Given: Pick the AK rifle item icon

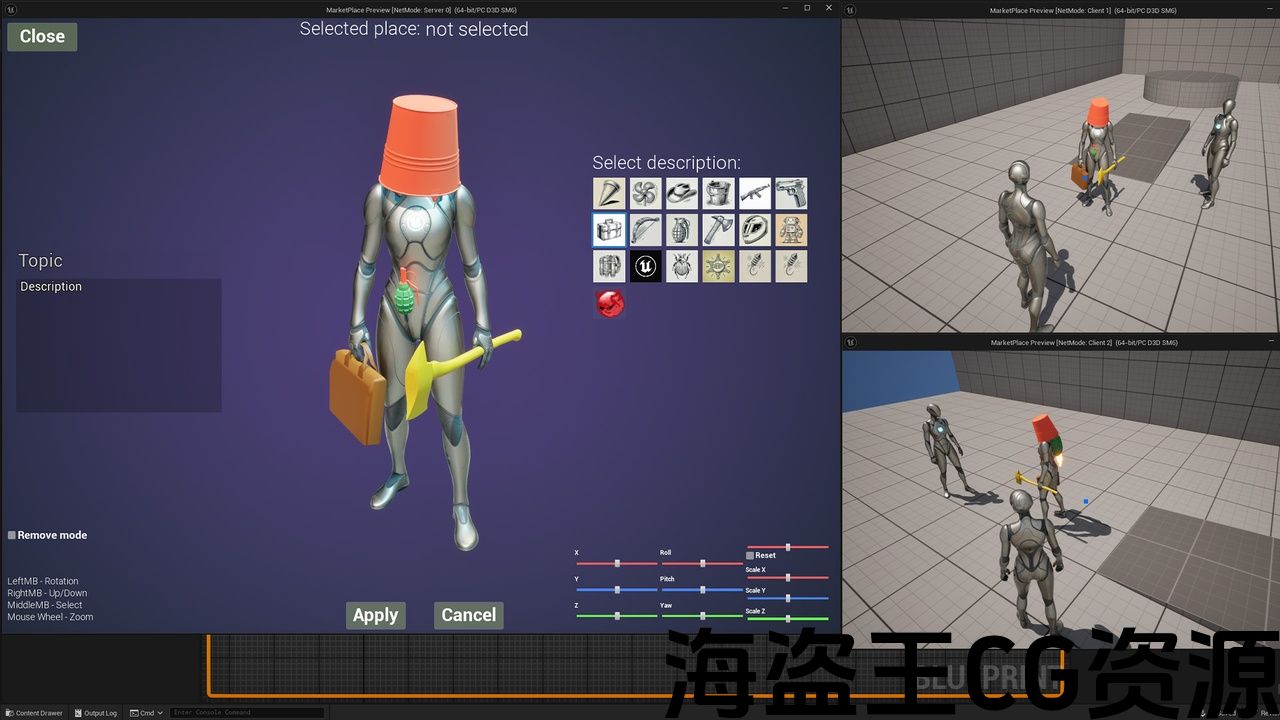Looking at the screenshot, I should pos(755,193).
